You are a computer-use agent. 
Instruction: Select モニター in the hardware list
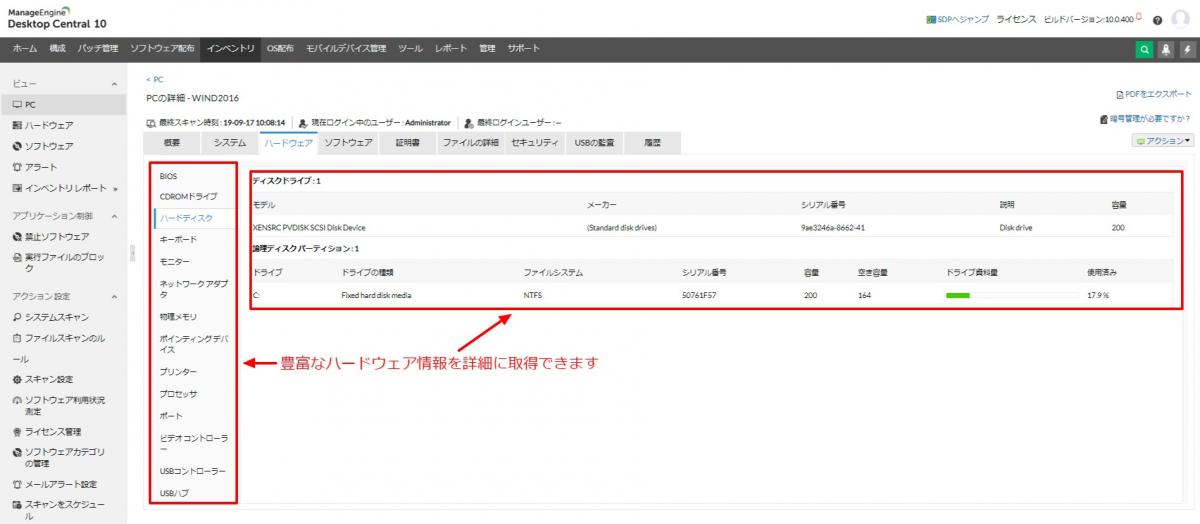point(175,261)
